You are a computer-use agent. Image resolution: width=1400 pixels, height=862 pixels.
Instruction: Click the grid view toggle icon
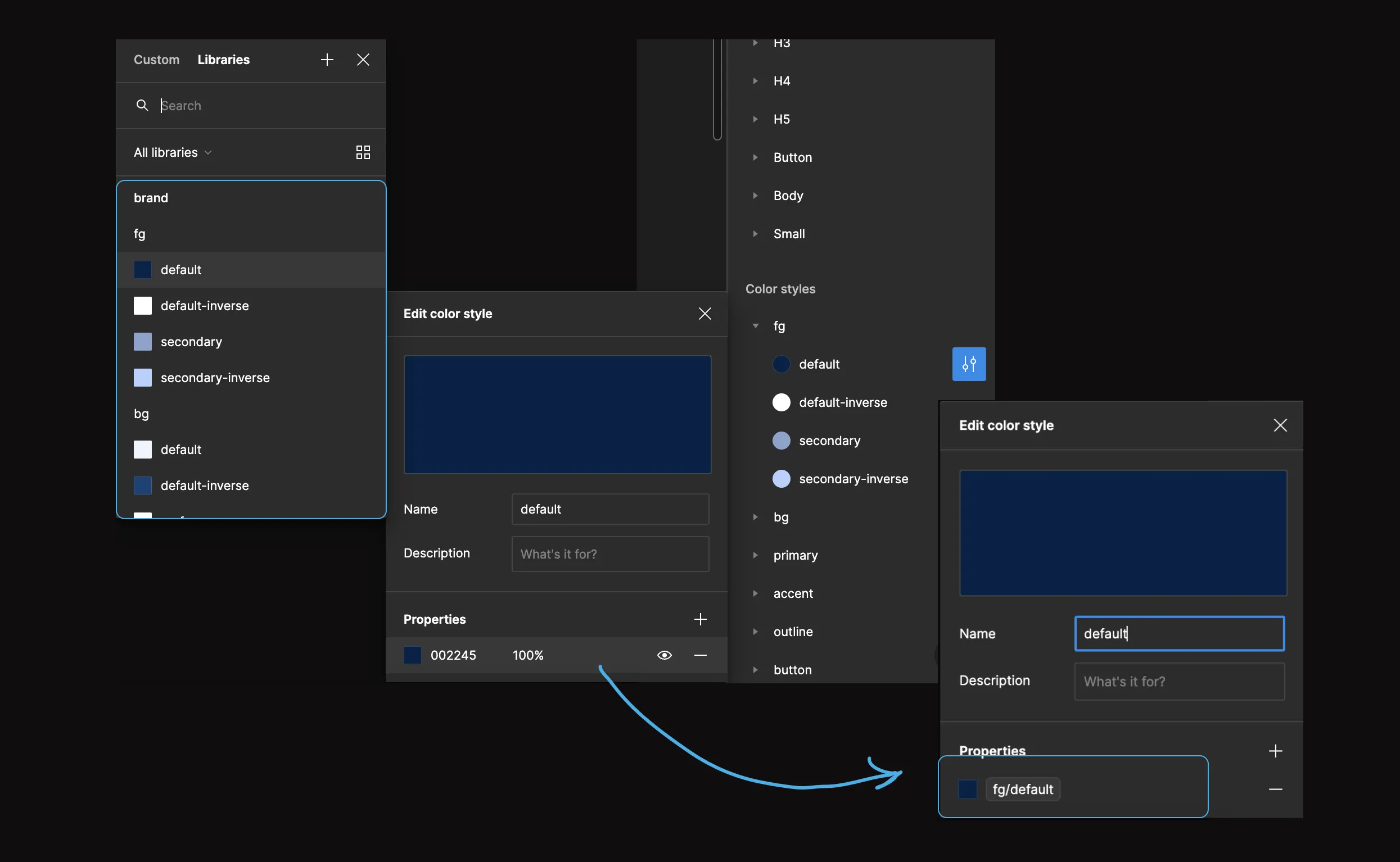pos(362,152)
